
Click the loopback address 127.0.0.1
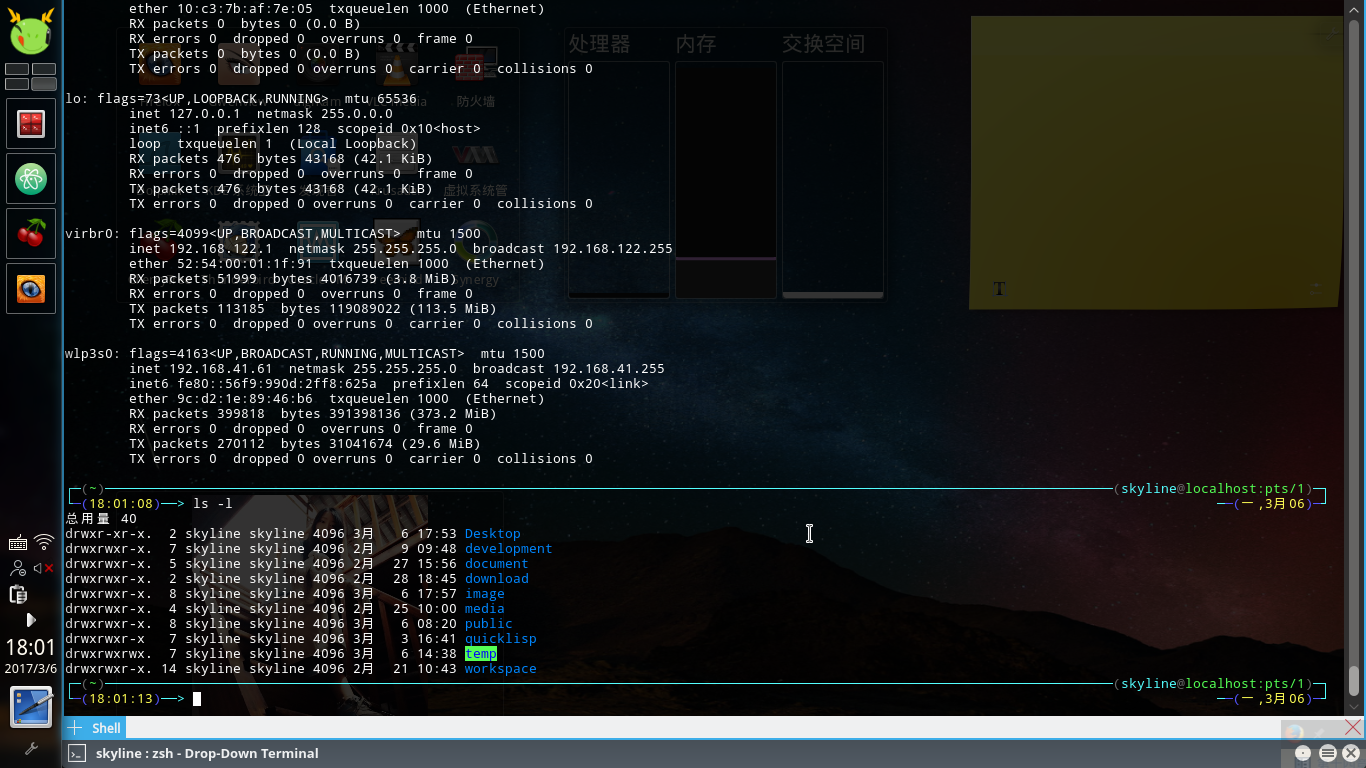205,114
